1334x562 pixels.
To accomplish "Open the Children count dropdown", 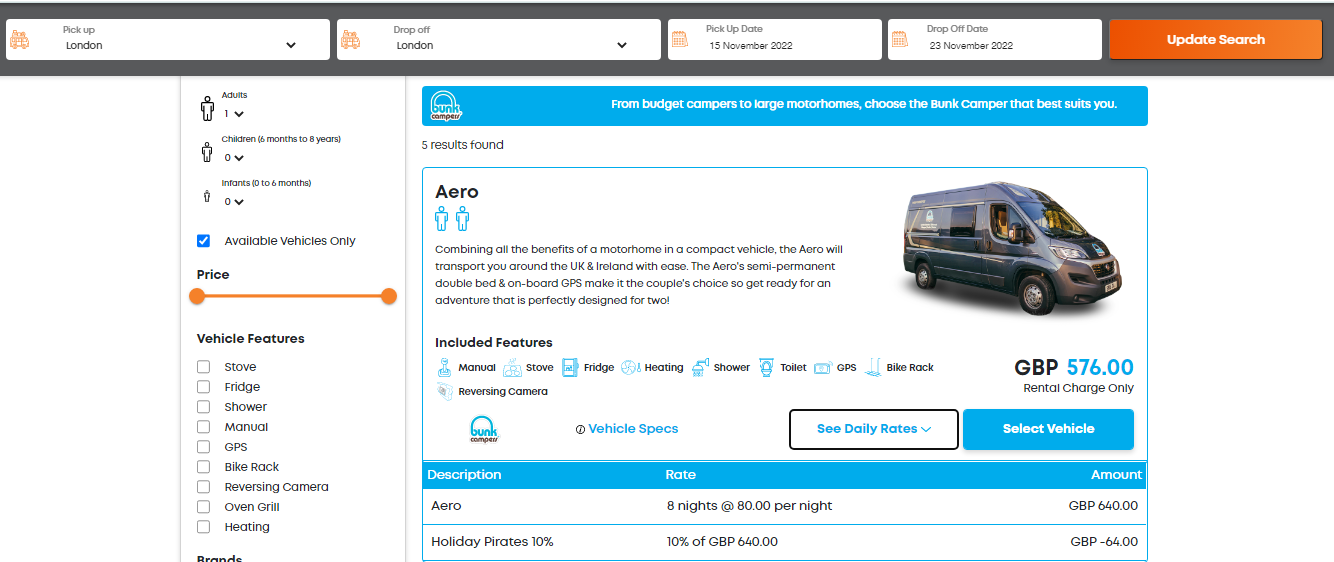I will pyautogui.click(x=234, y=158).
